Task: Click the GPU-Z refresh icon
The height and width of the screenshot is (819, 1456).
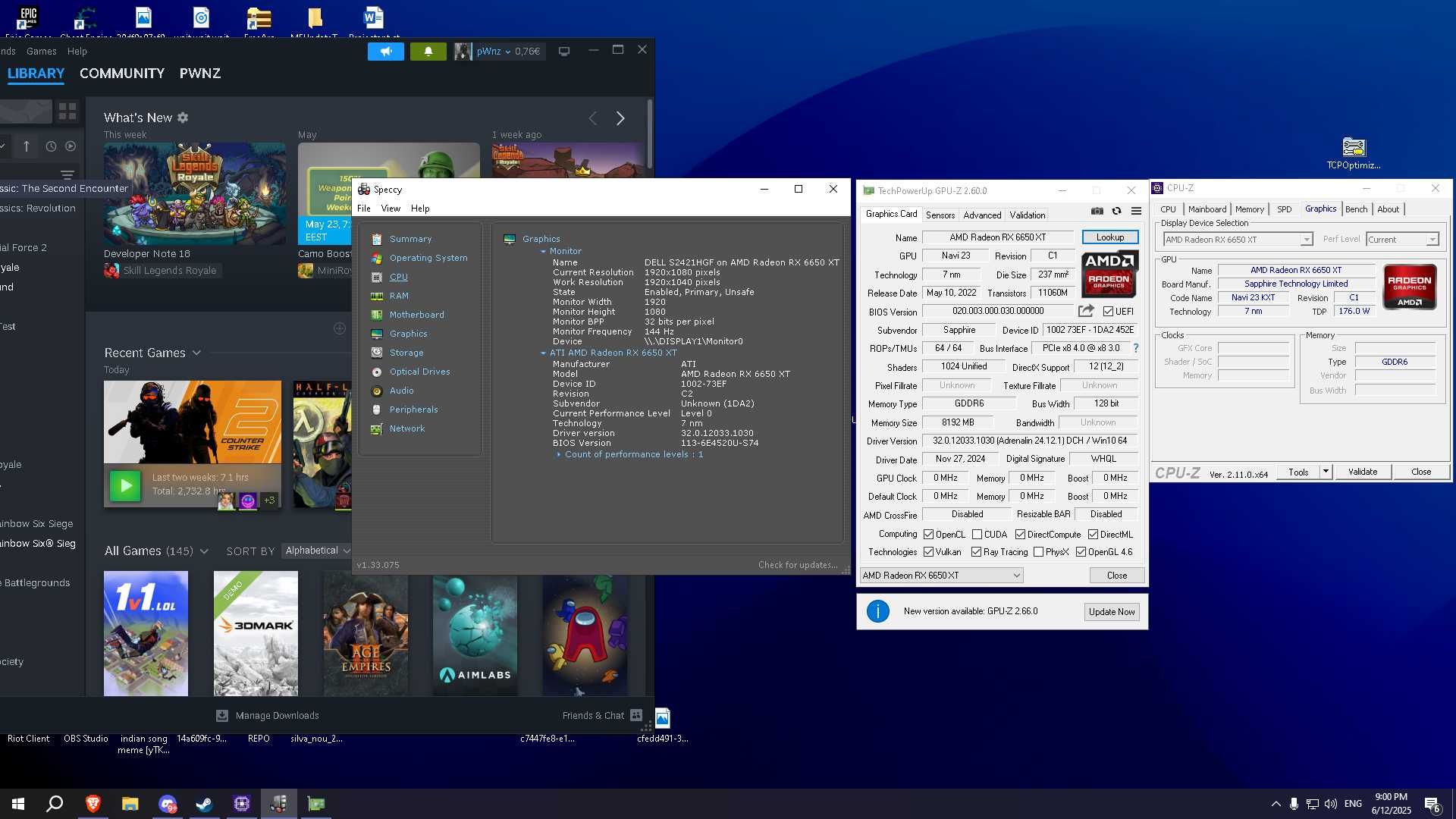Action: pos(1116,212)
